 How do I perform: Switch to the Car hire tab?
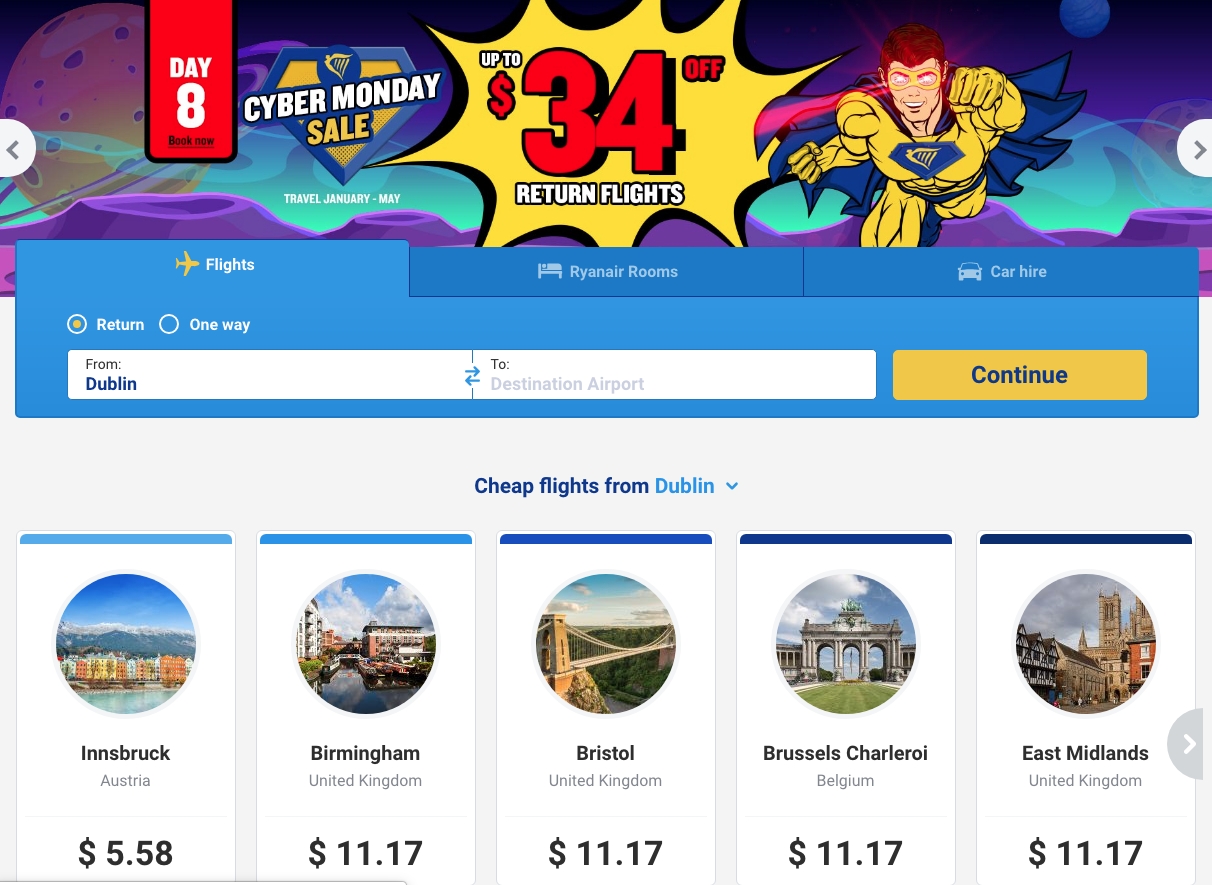click(x=1001, y=272)
